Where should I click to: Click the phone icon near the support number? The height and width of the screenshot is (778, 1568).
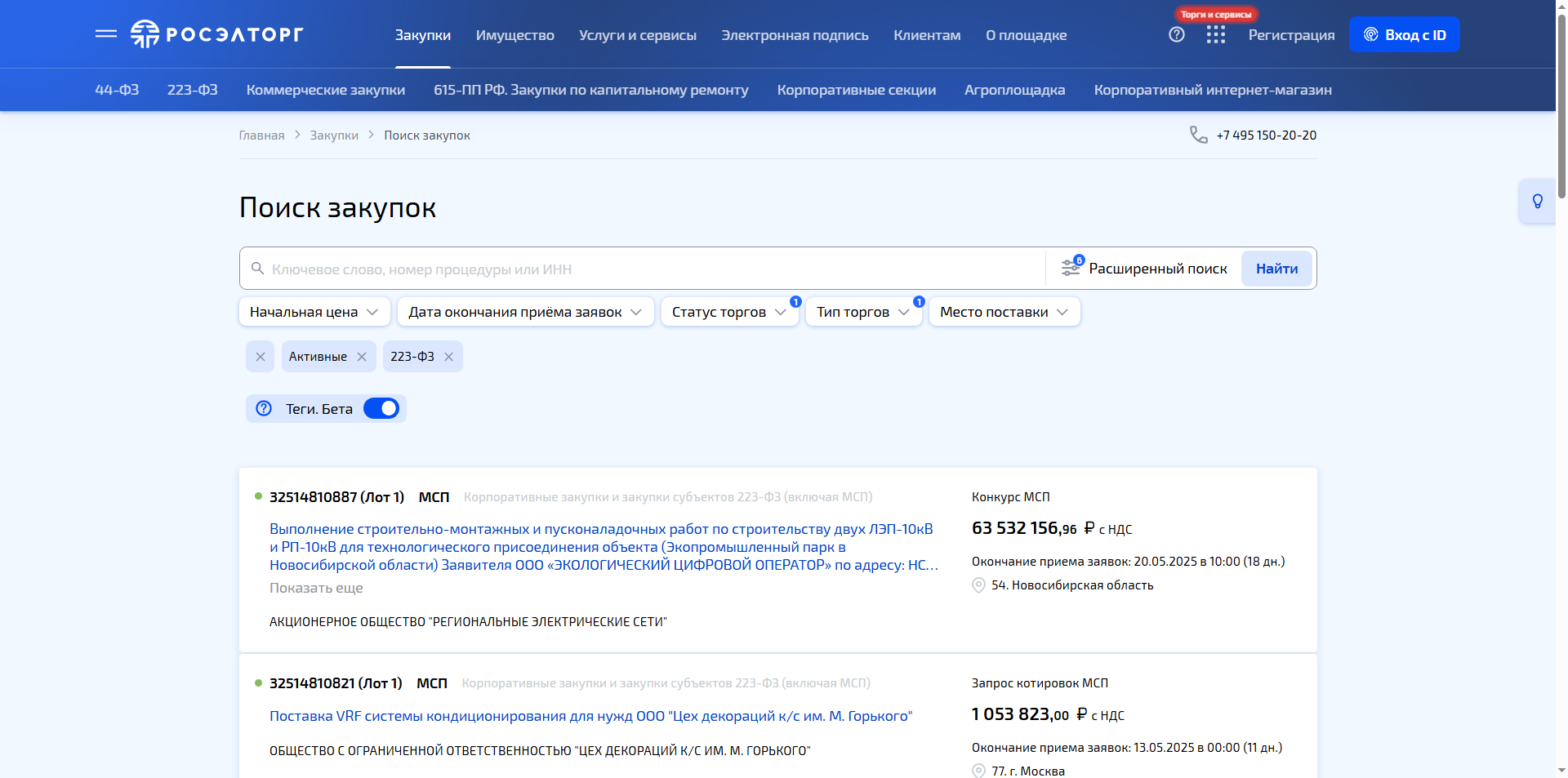coord(1198,135)
